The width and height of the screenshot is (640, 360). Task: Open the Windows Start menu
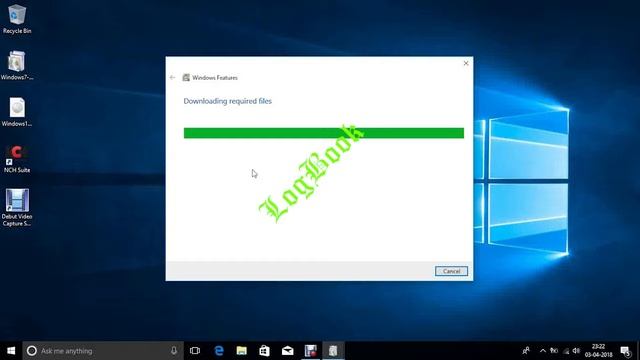(x=11, y=351)
